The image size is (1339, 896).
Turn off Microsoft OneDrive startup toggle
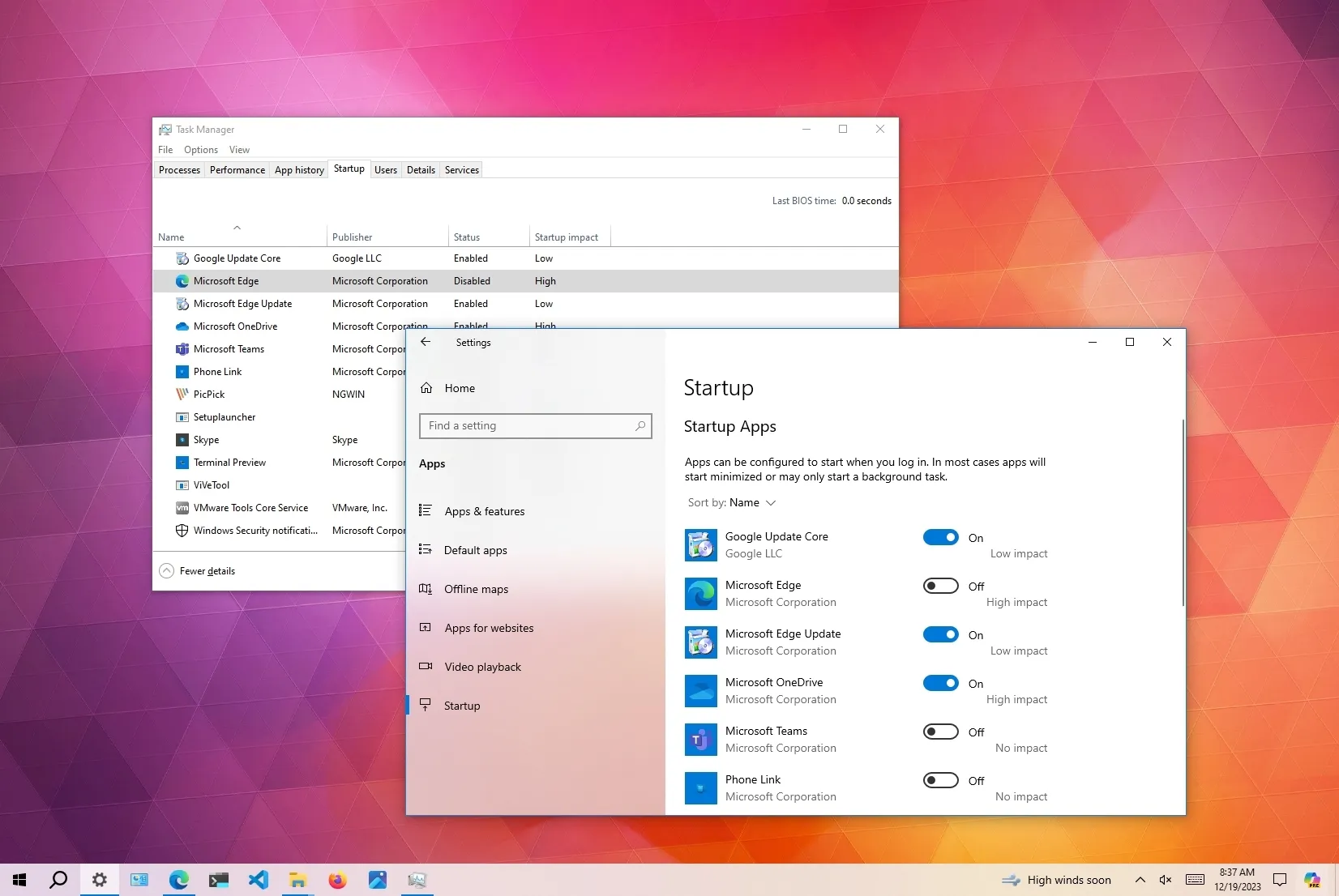[941, 683]
